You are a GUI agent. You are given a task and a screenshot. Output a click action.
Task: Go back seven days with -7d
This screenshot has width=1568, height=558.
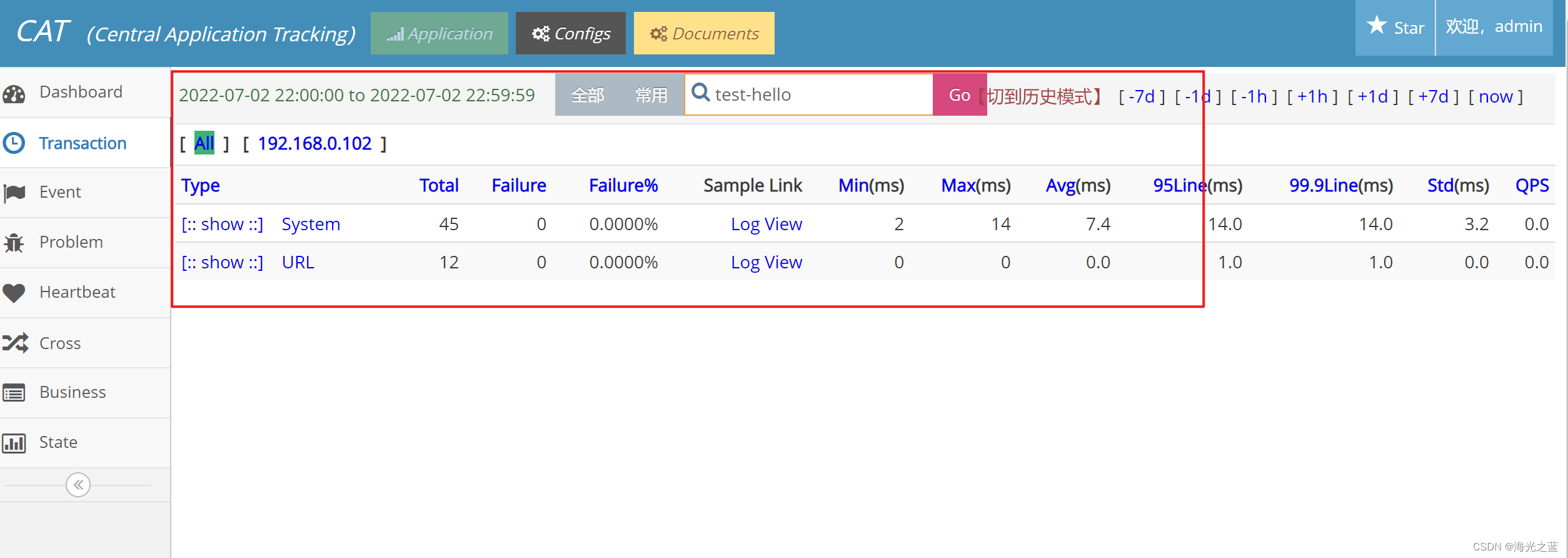coord(1142,96)
